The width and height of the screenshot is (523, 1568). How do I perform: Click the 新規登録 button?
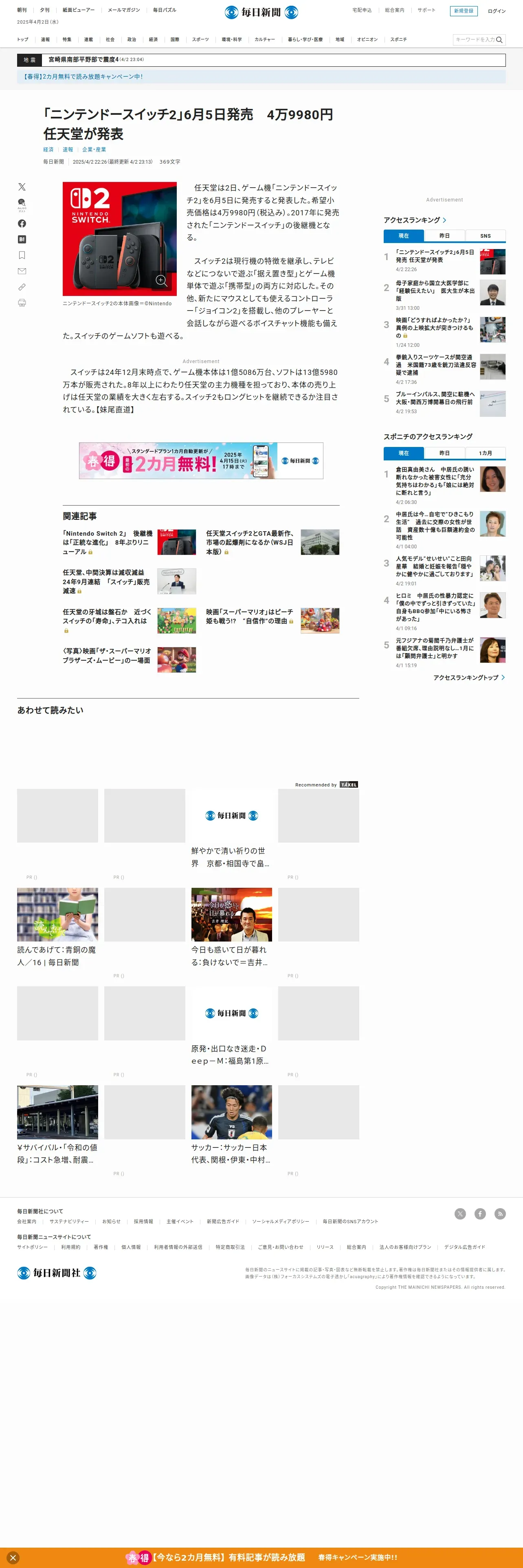click(464, 11)
